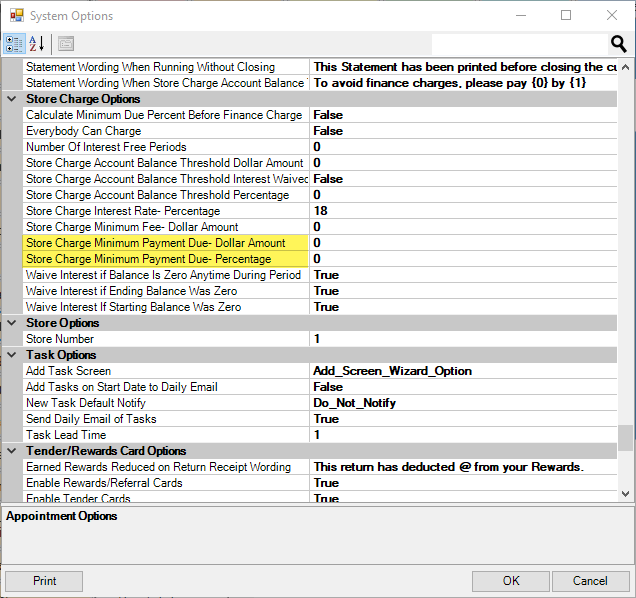
Task: Cancel the System Options dialog
Action: coord(590,581)
